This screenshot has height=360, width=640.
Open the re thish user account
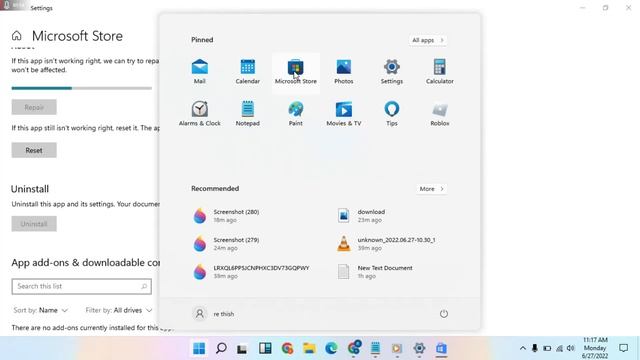click(x=213, y=313)
